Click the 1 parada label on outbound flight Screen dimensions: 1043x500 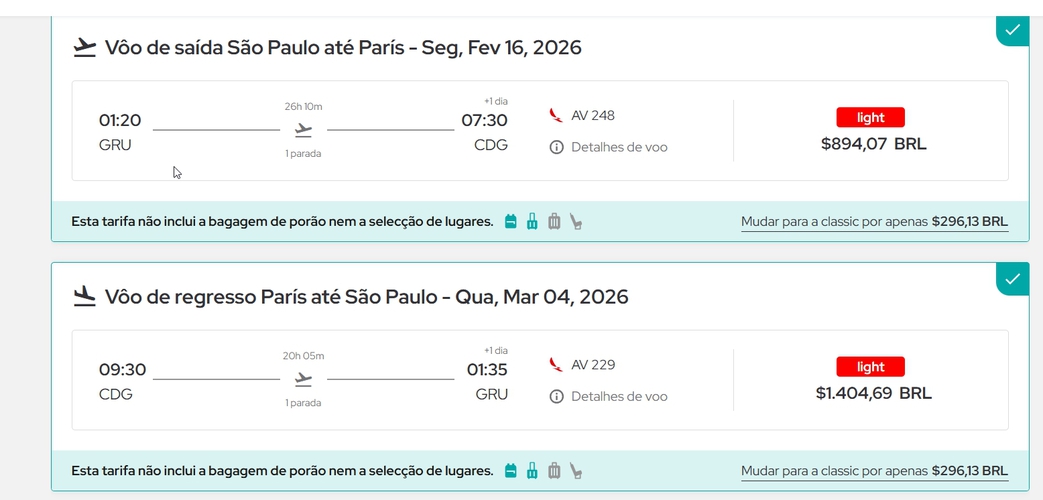303,153
